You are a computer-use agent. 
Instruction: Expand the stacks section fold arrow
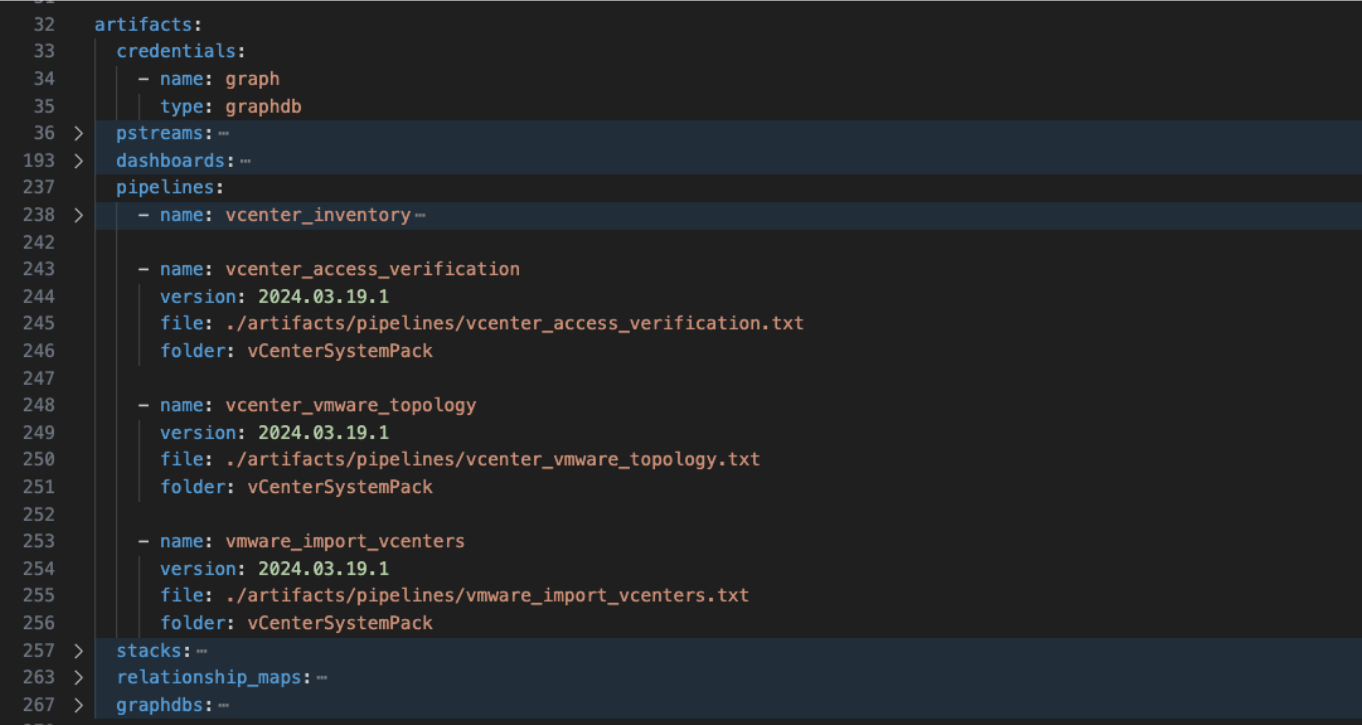point(79,651)
